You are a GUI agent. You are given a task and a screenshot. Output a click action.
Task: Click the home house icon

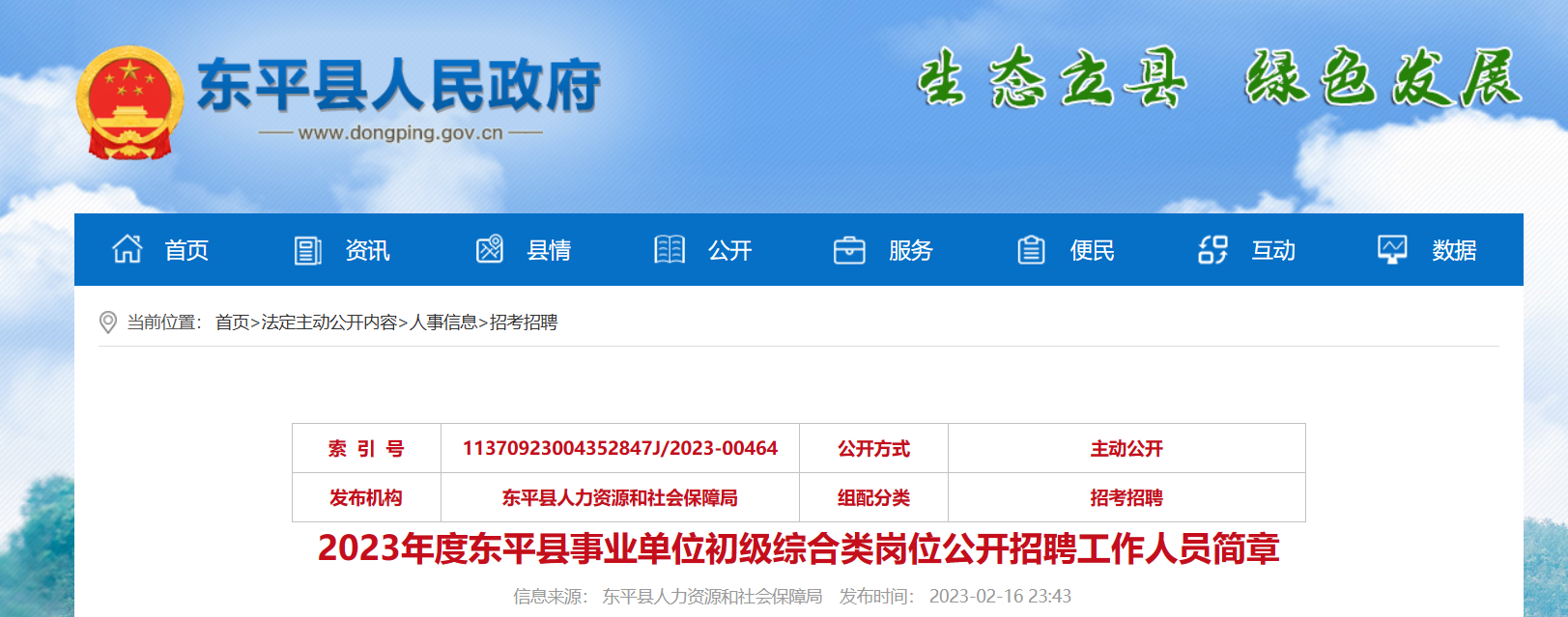tap(127, 249)
